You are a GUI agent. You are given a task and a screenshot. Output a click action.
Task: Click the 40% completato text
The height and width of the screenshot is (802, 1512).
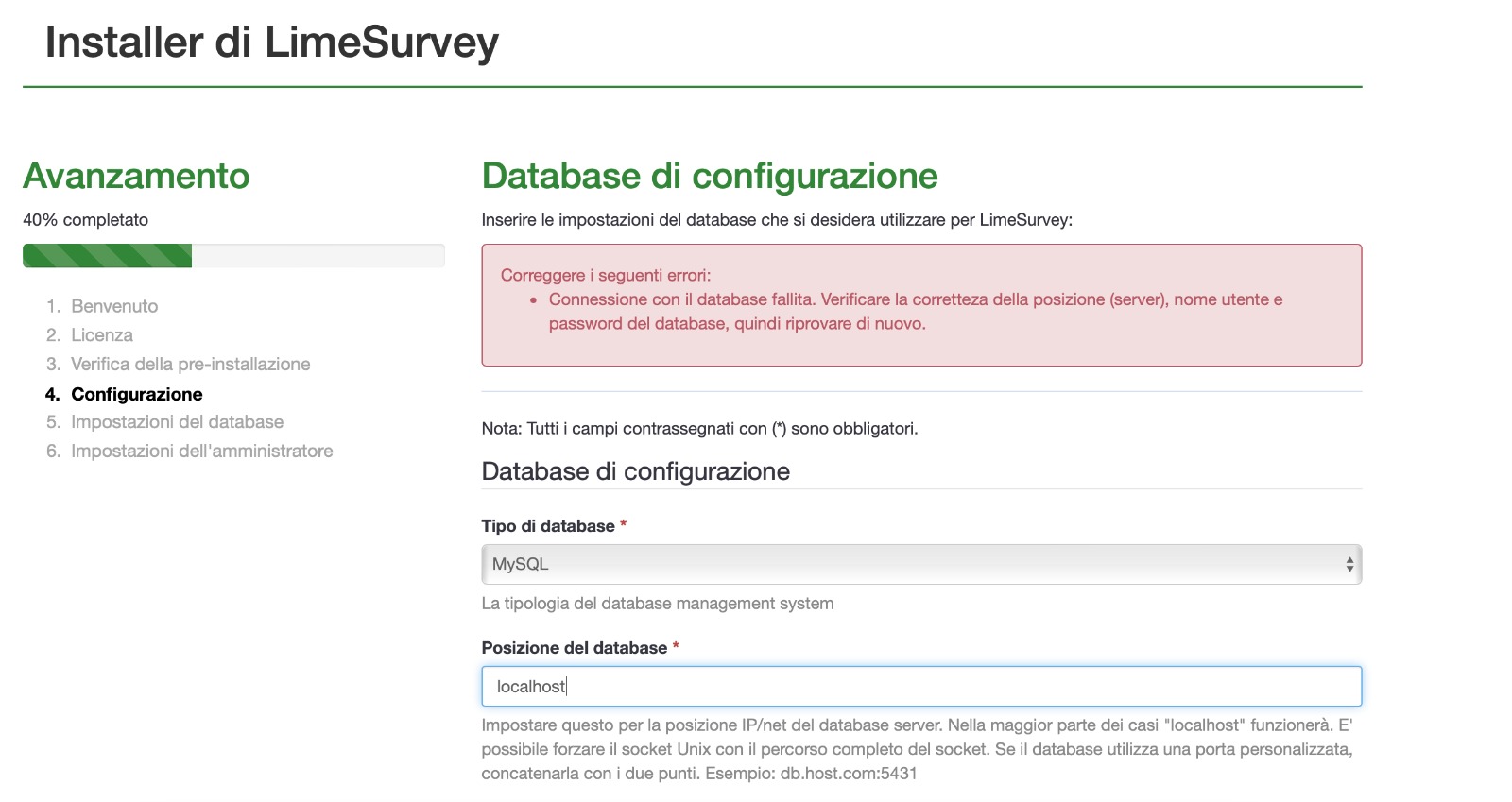pyautogui.click(x=86, y=220)
